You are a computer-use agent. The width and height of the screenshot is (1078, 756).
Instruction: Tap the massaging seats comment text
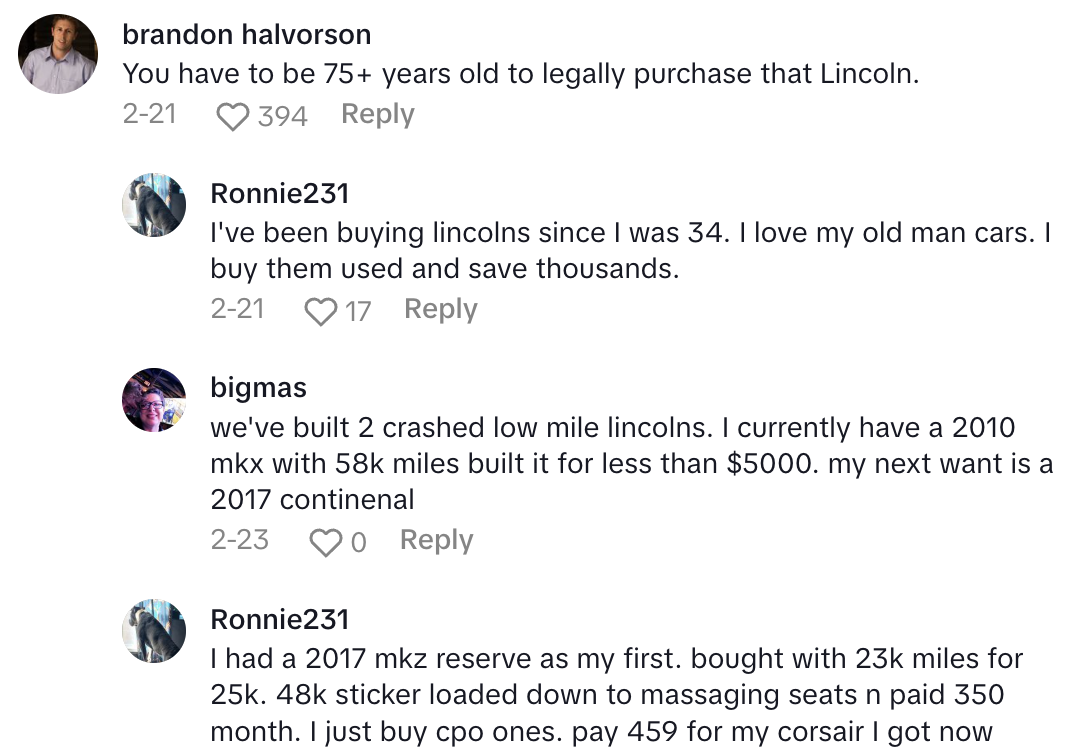[616, 695]
